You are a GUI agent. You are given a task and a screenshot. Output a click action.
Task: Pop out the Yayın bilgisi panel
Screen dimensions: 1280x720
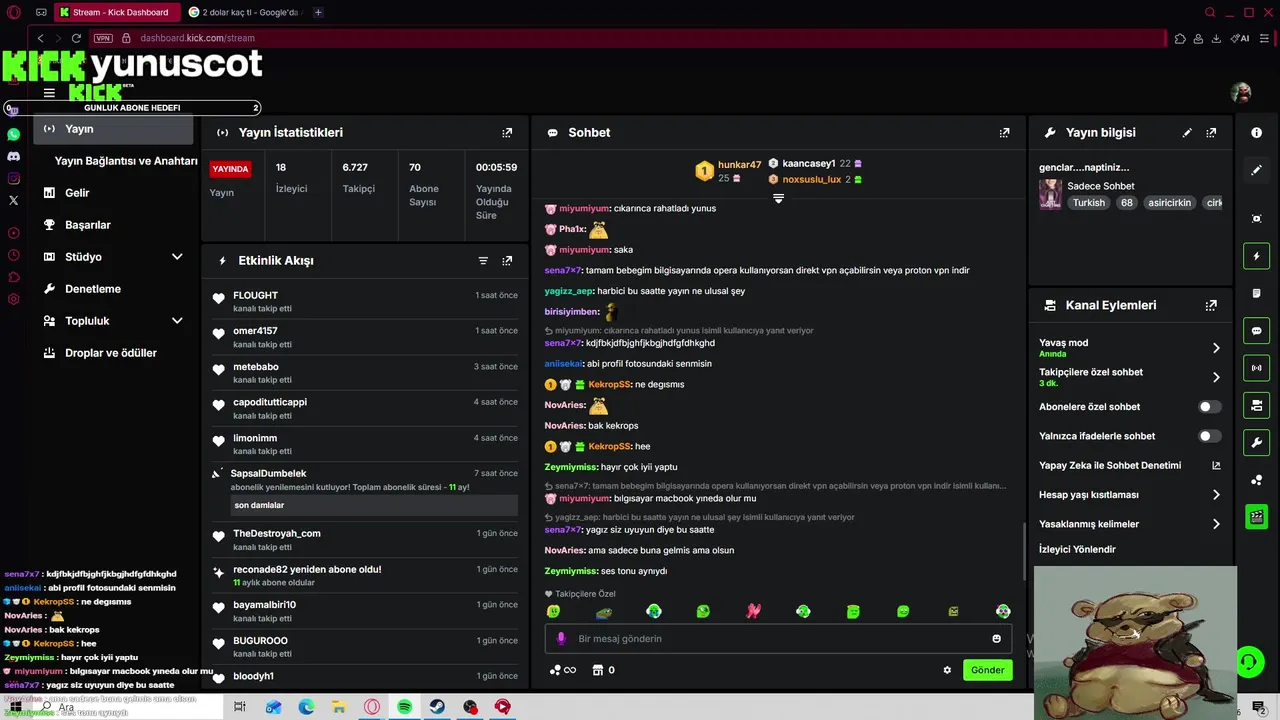point(1211,132)
